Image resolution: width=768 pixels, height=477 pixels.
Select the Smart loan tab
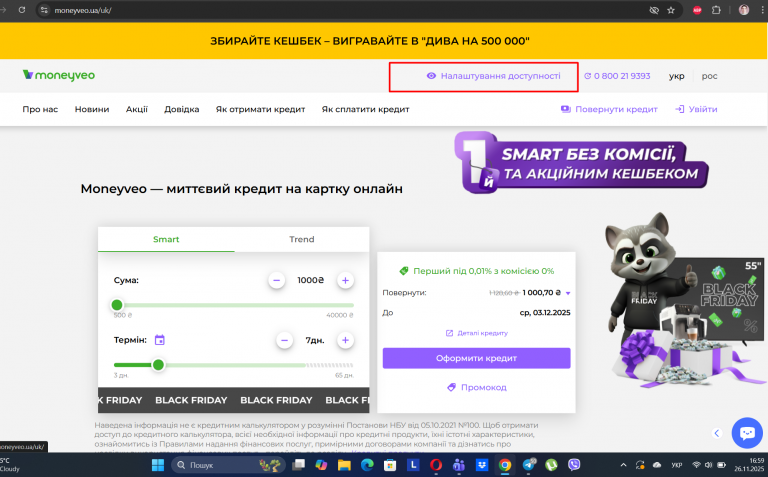click(x=166, y=239)
